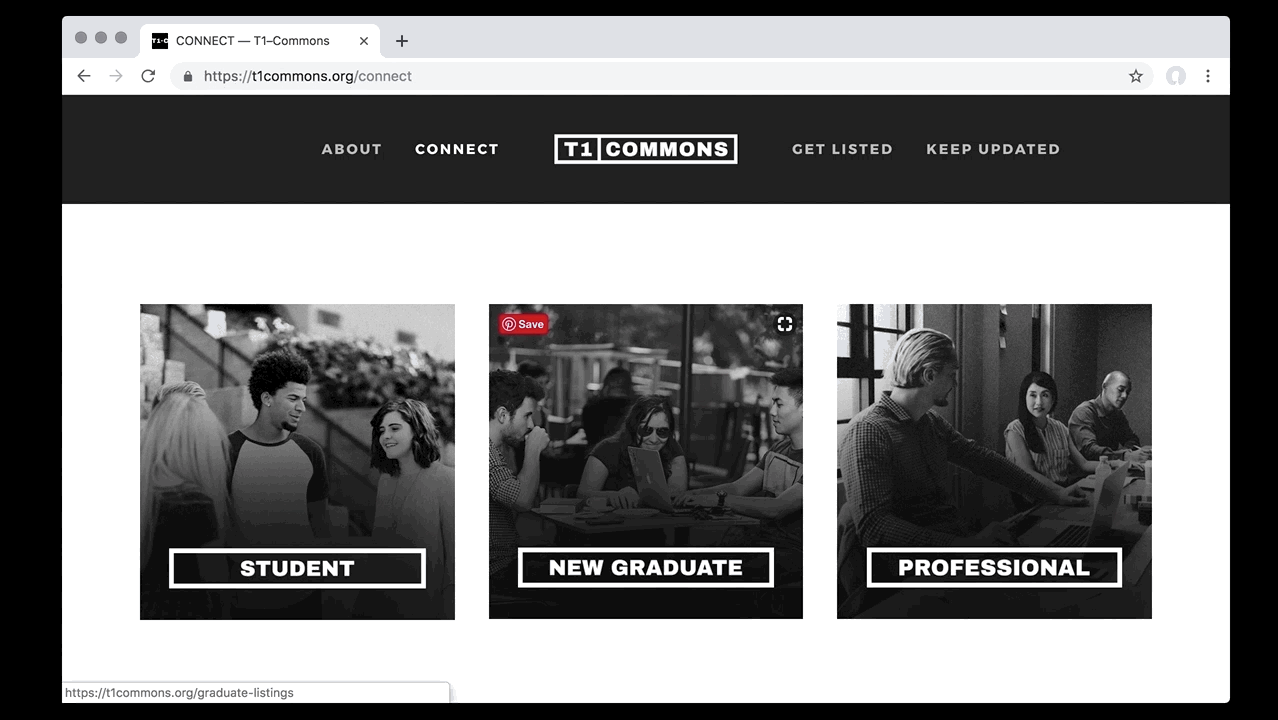Screen dimensions: 1278x720
Task: Close the CONNECT — T1–Commons tab
Action: (364, 41)
